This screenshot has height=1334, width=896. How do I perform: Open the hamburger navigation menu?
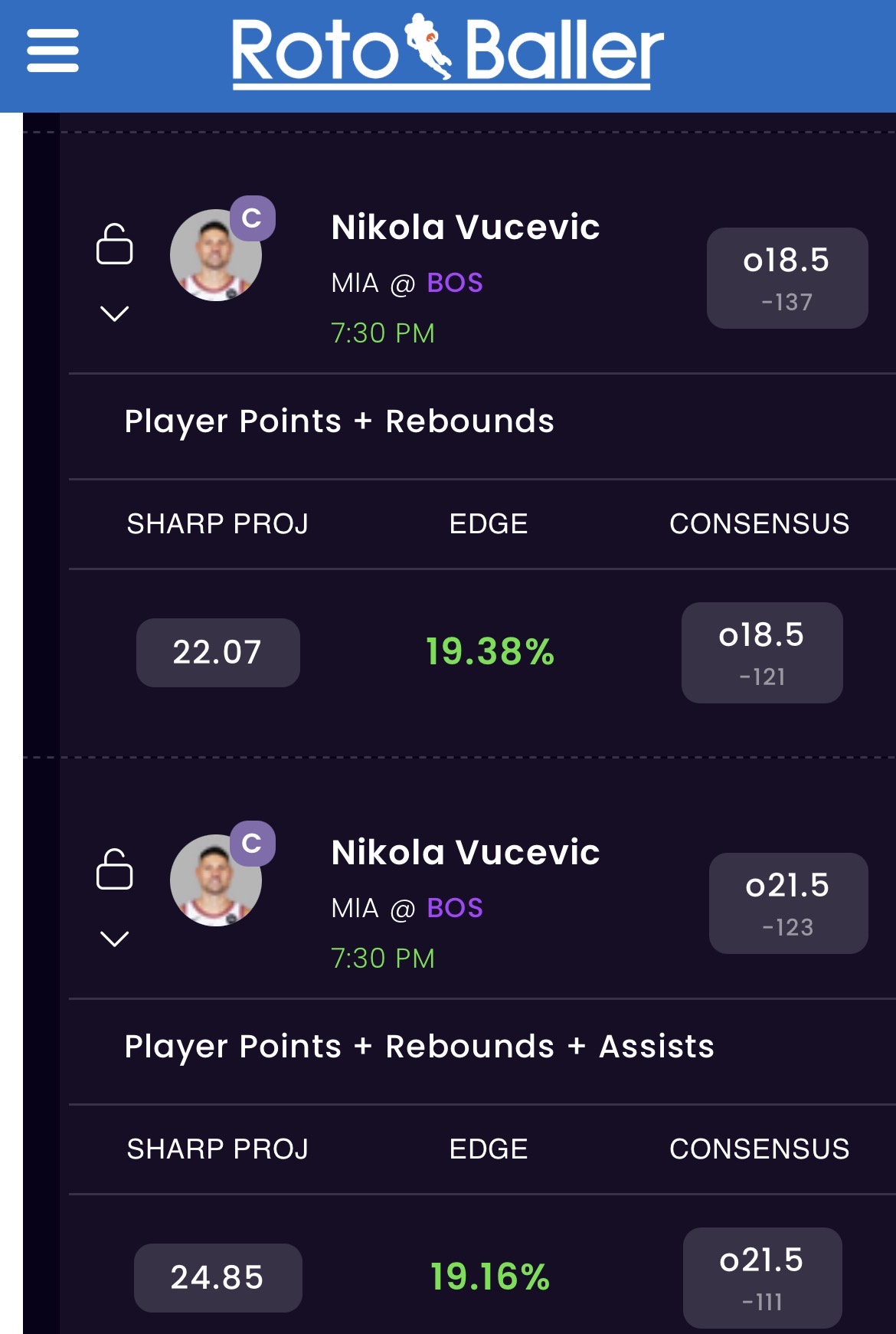tap(53, 51)
